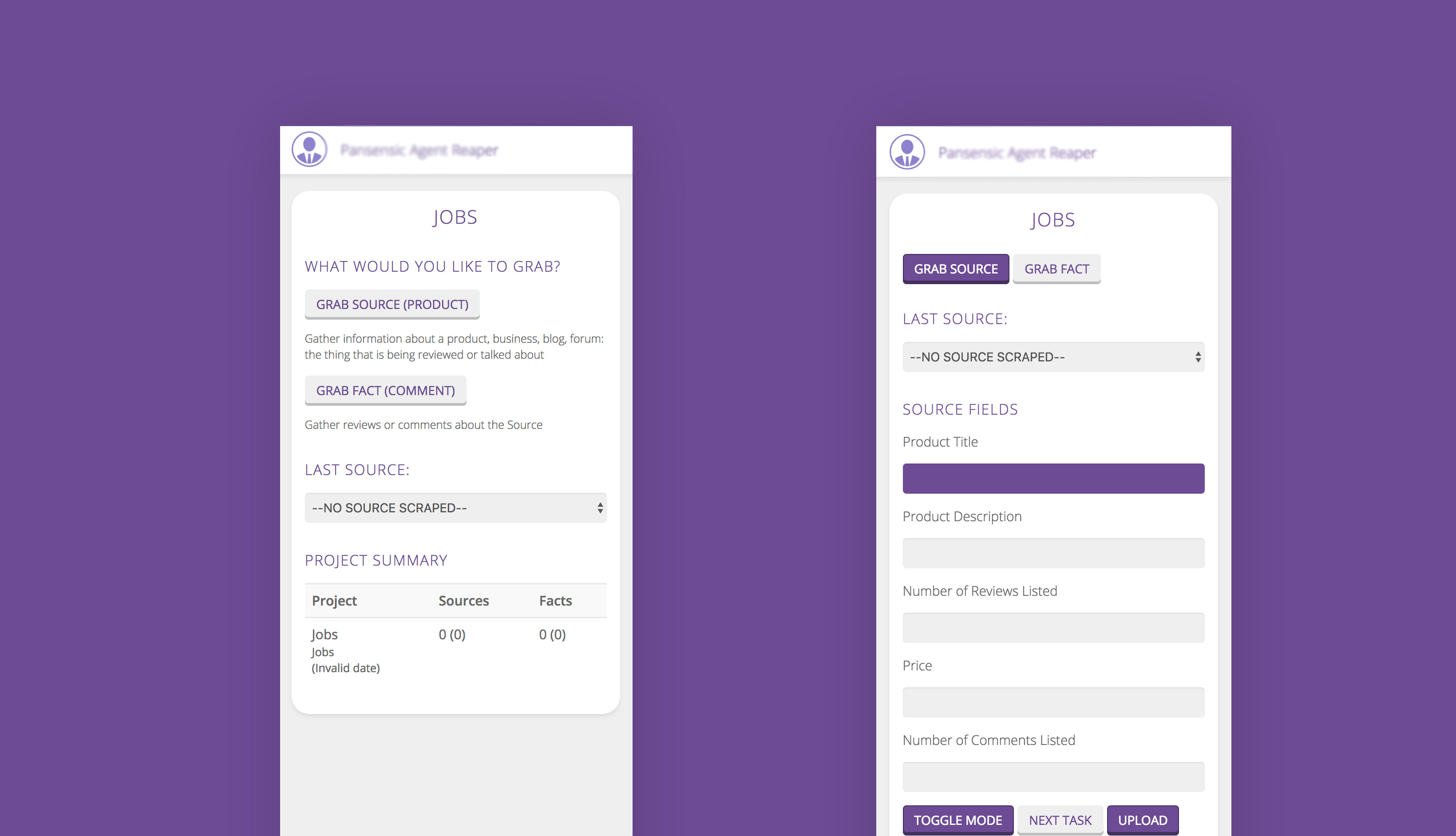
Task: Click Pansensic Agent Reaper title in left panel
Action: click(x=419, y=150)
